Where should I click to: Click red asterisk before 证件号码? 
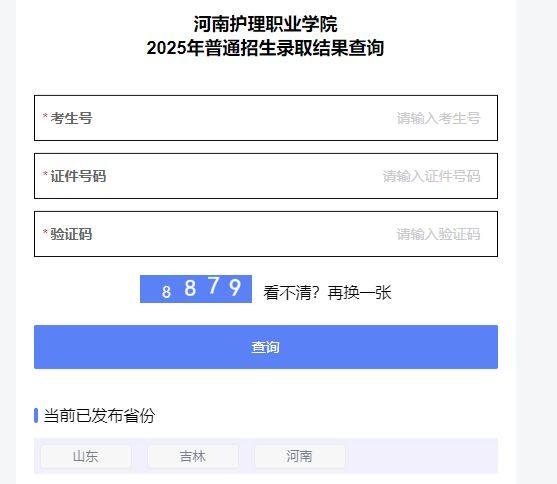click(x=45, y=174)
